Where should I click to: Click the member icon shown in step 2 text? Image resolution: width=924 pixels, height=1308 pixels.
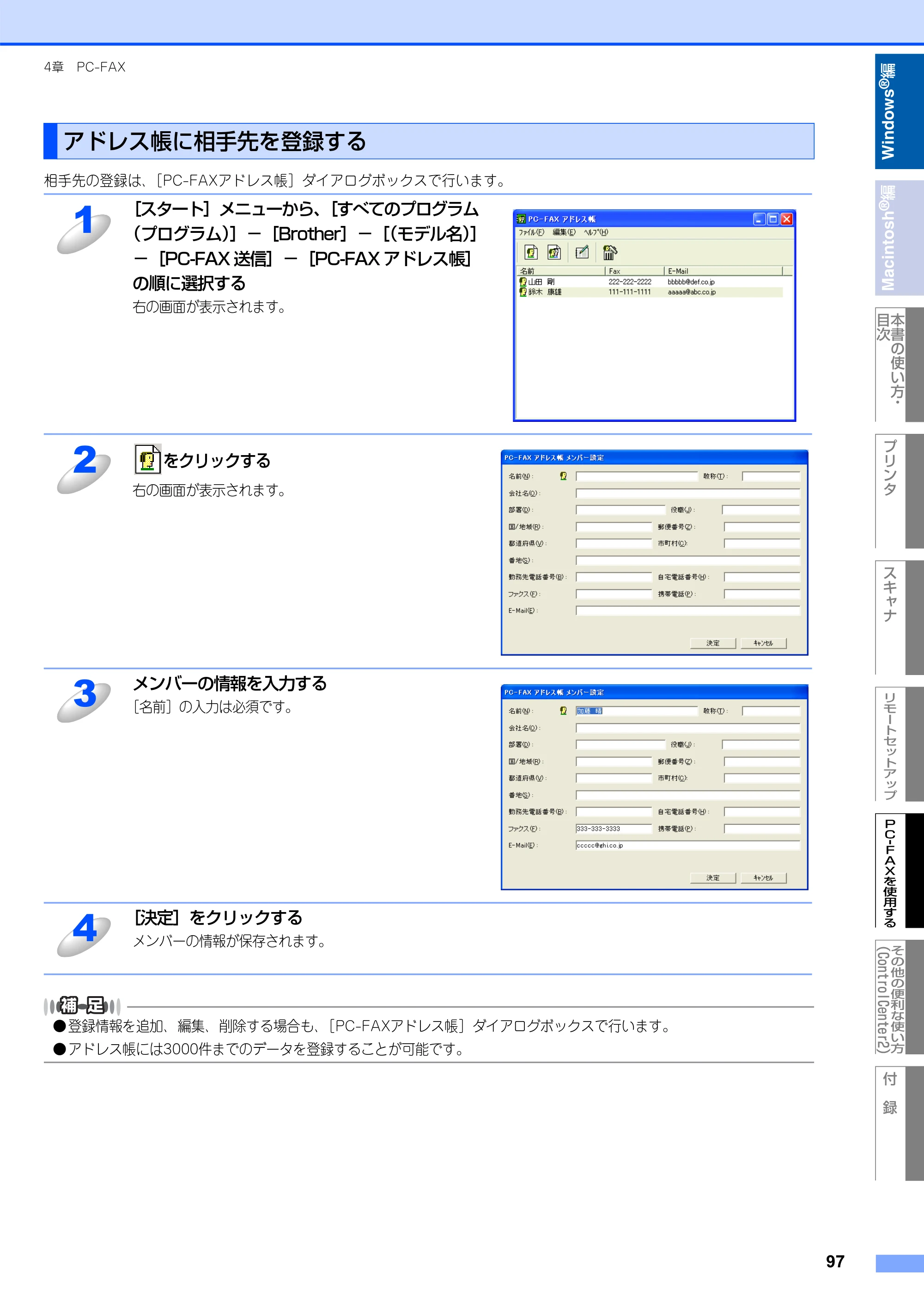[147, 459]
